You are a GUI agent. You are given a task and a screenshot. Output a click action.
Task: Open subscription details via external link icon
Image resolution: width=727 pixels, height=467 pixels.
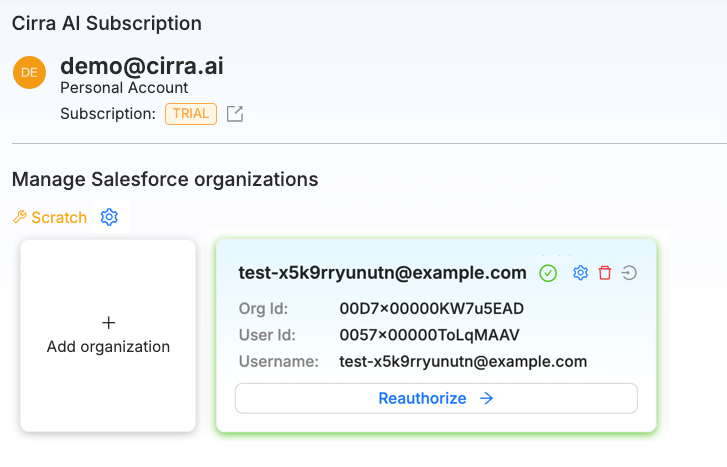pyautogui.click(x=235, y=114)
